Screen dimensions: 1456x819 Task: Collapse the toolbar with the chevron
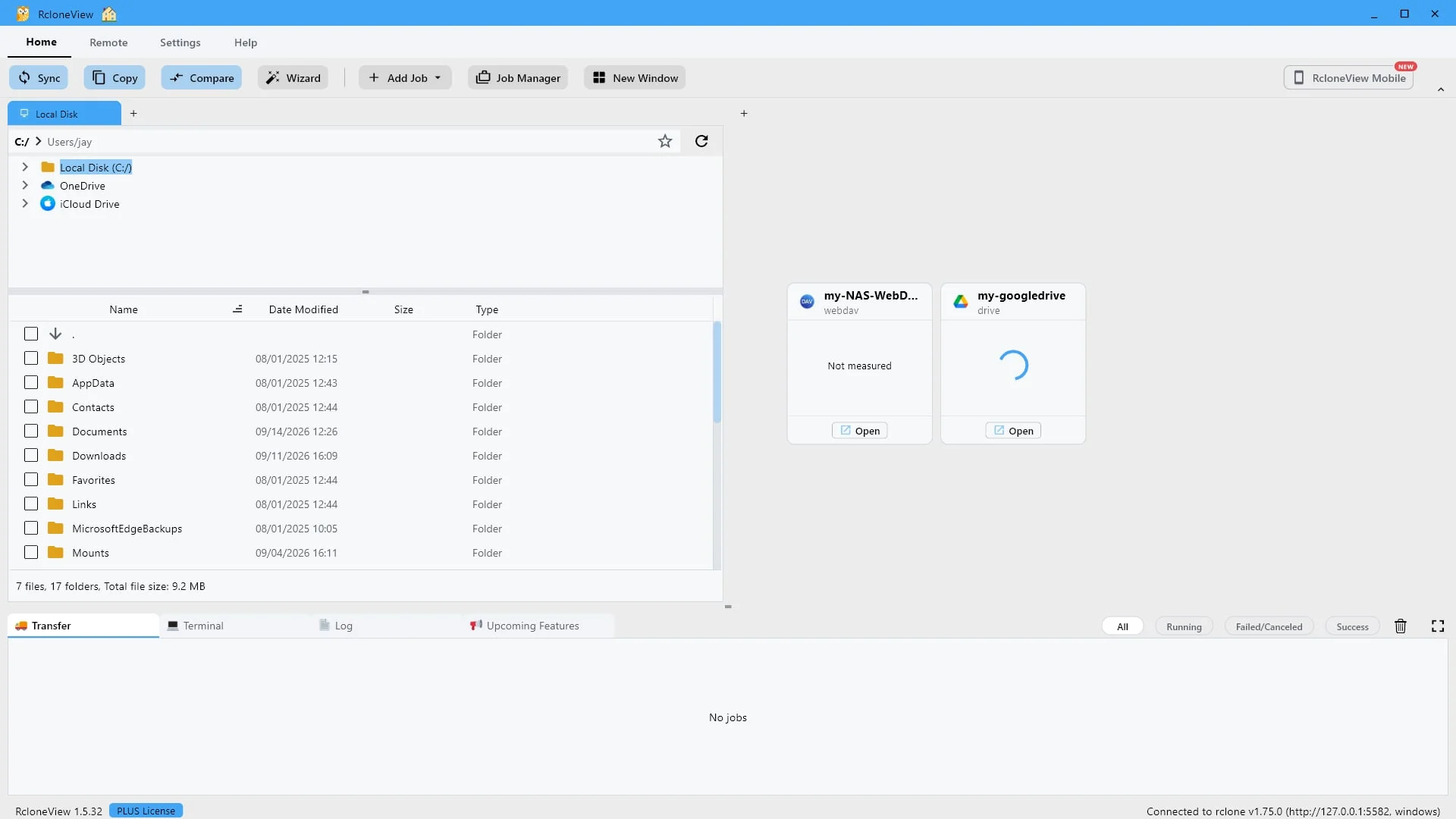(1441, 89)
